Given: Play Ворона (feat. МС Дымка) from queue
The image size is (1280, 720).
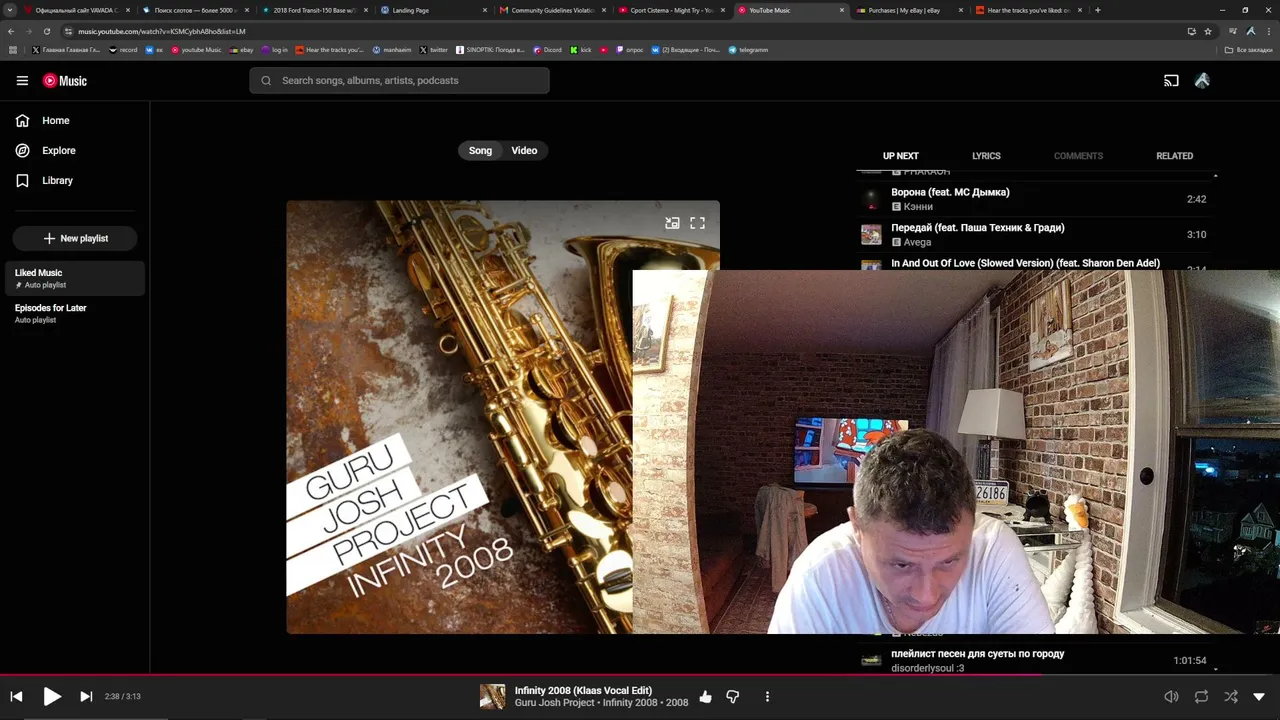Looking at the screenshot, I should coord(1036,199).
